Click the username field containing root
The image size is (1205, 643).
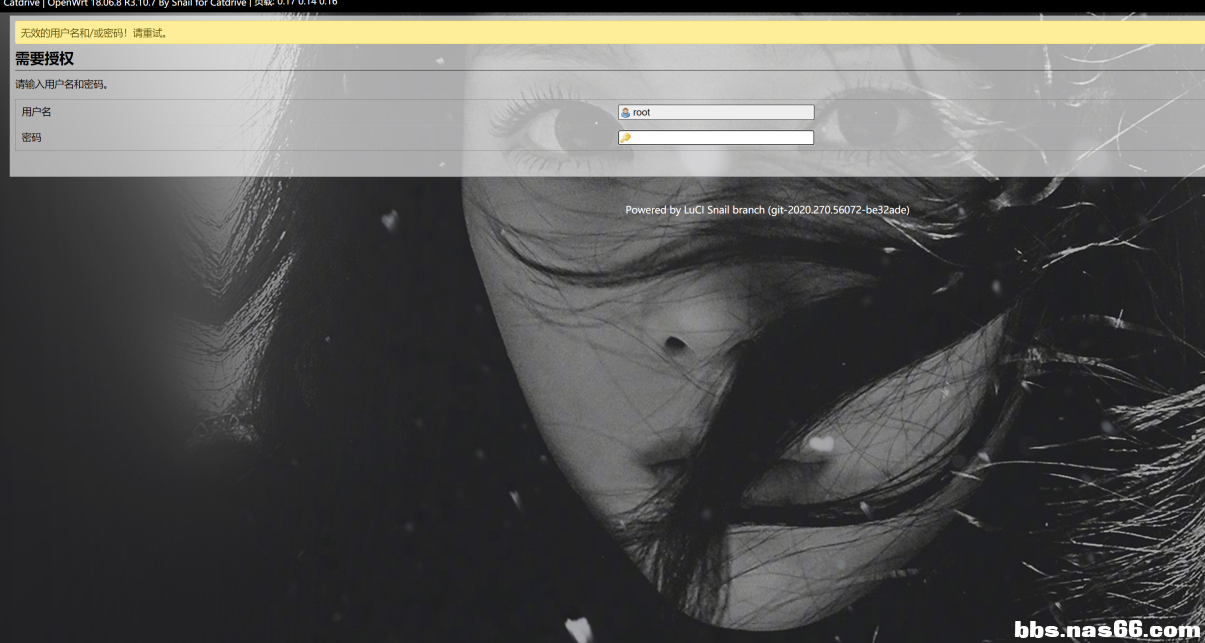(720, 113)
